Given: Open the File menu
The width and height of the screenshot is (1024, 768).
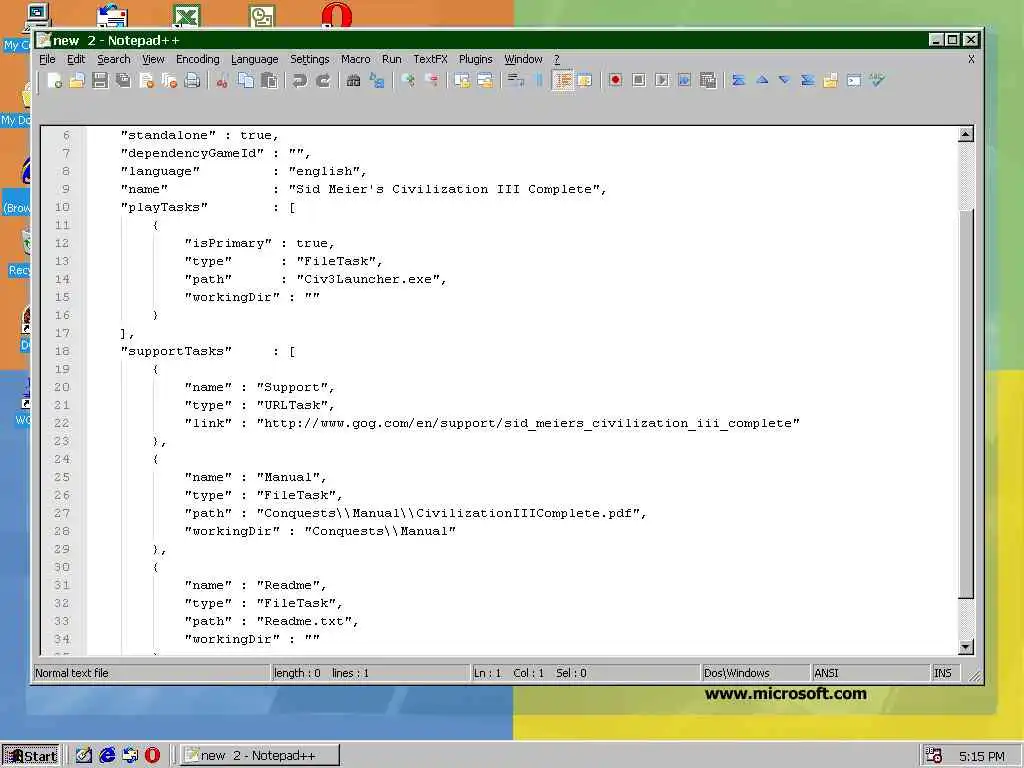Looking at the screenshot, I should 47,59.
